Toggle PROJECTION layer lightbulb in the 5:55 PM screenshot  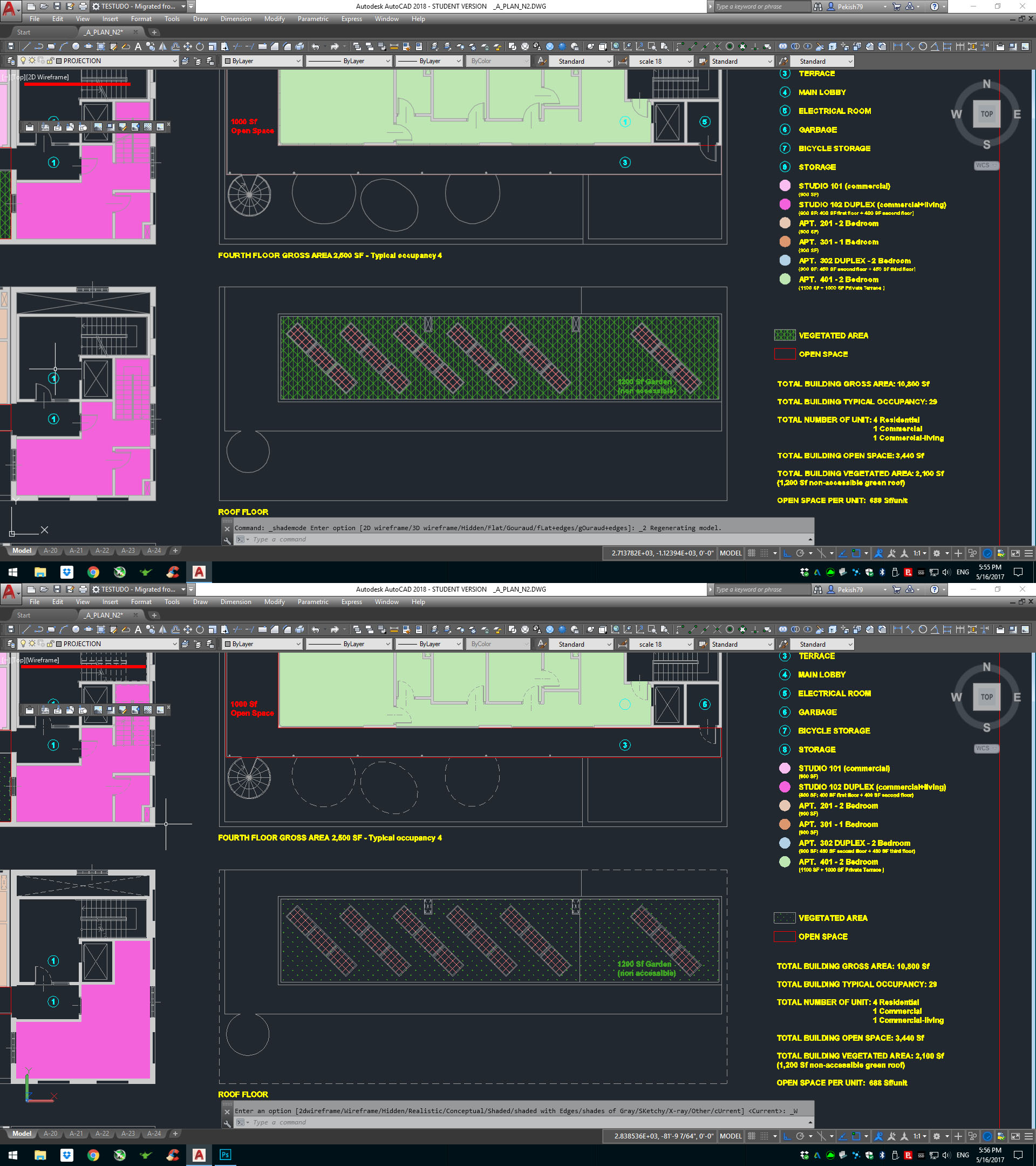23,61
